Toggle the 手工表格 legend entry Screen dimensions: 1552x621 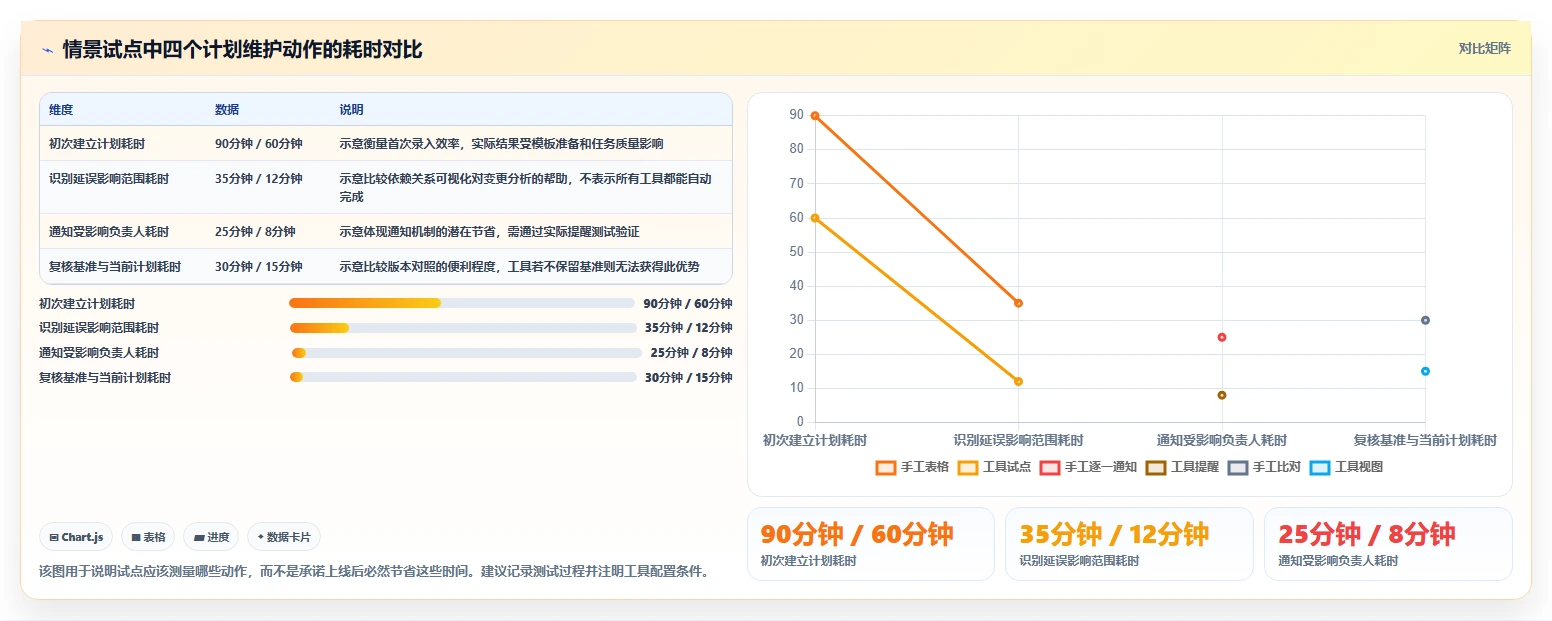click(x=912, y=467)
